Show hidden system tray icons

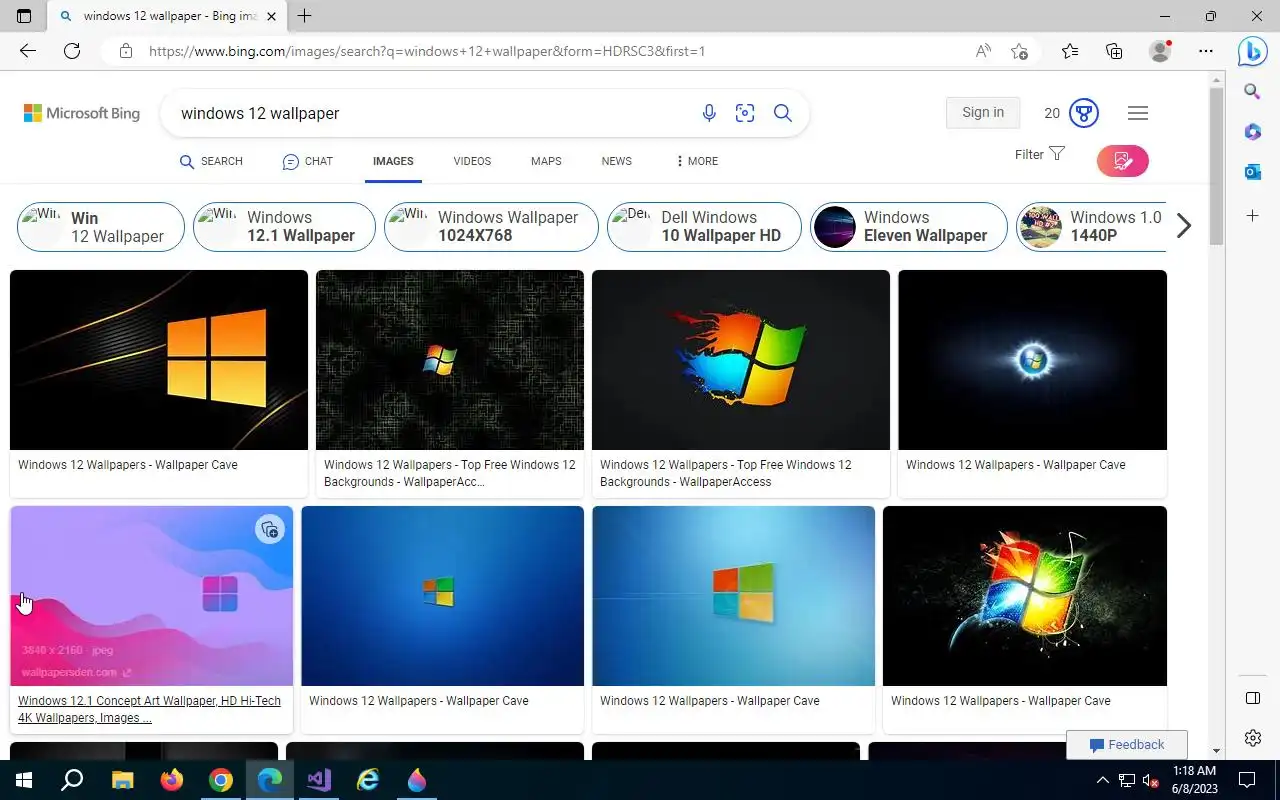coord(1103,780)
